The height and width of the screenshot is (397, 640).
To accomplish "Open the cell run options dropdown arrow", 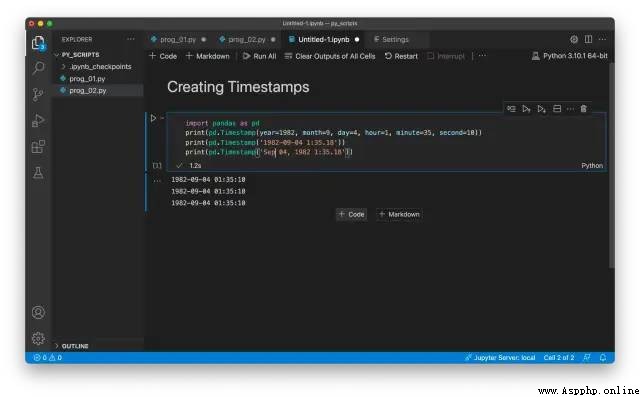I will 162,118.
